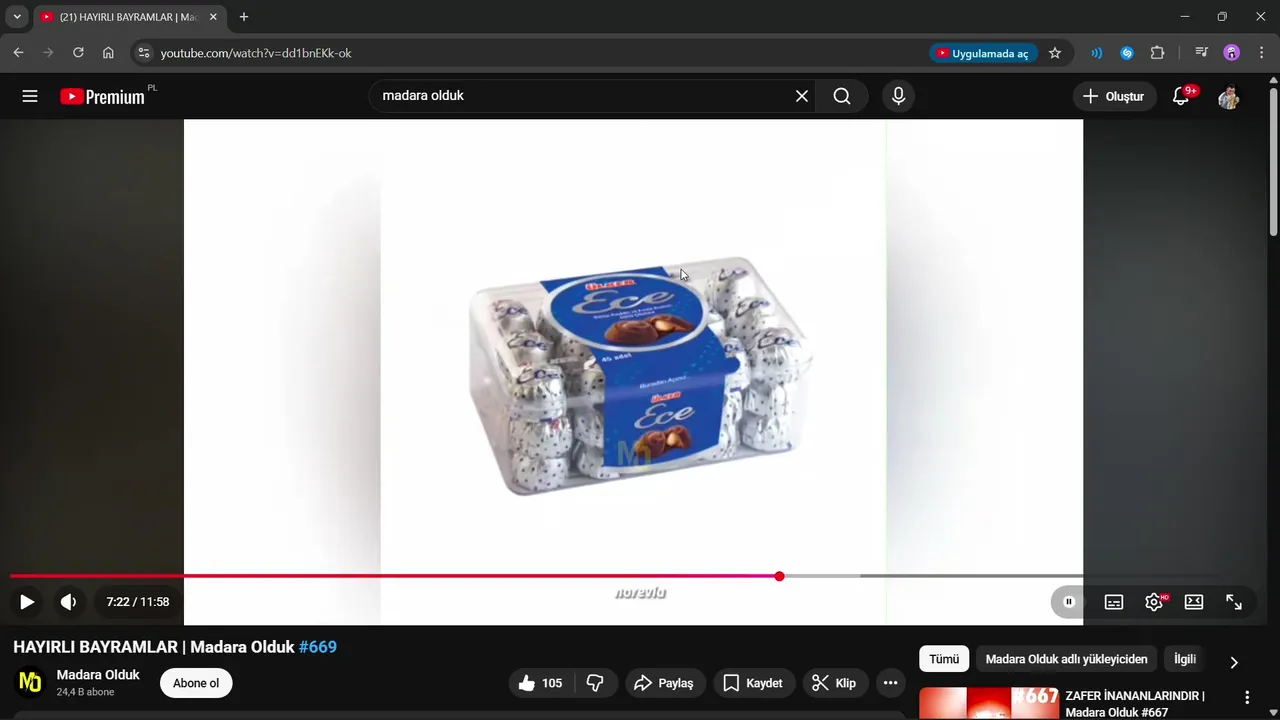
Task: Save the video with Kaydet
Action: (753, 683)
